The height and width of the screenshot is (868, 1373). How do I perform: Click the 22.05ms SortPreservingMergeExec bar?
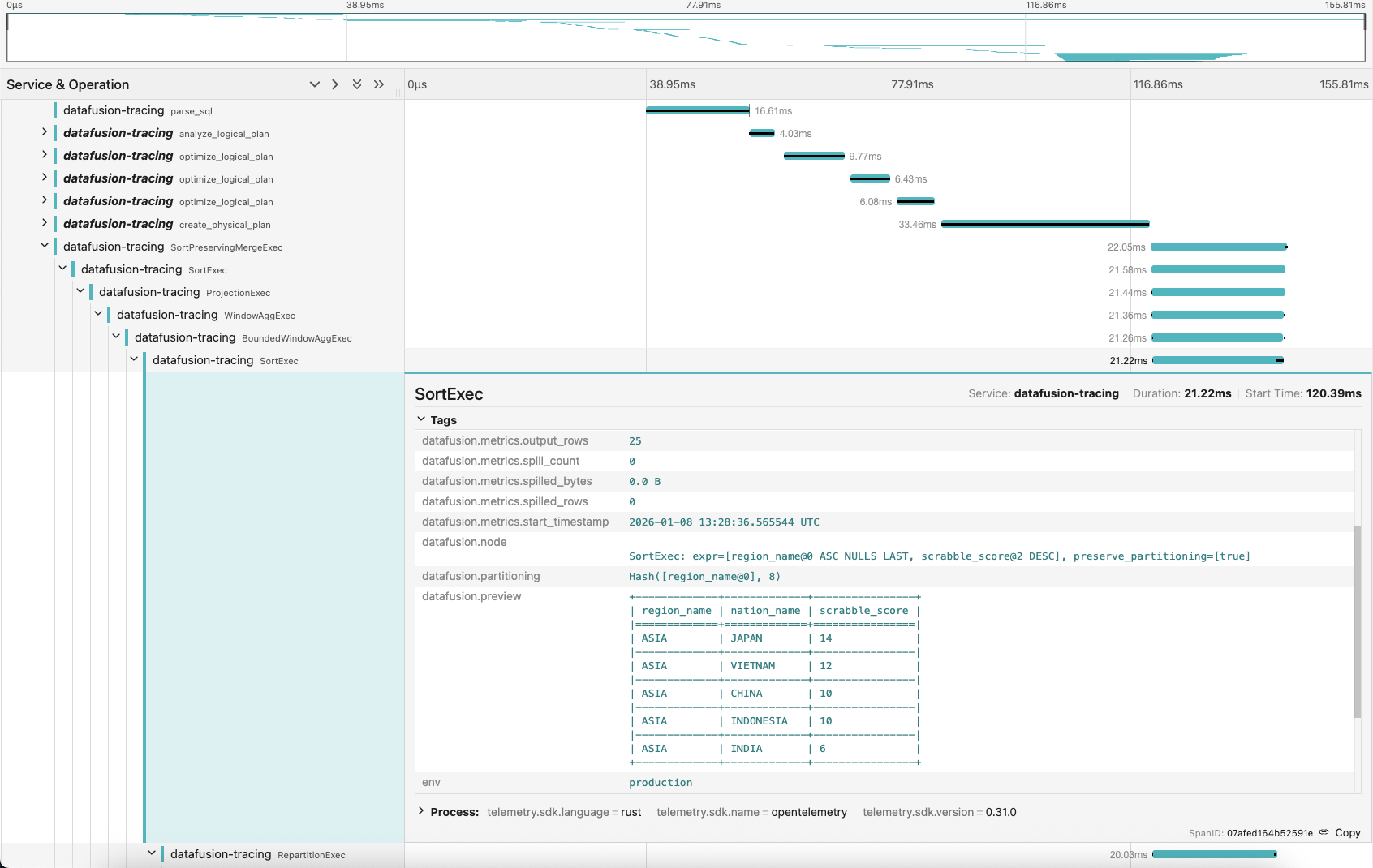coord(1219,247)
